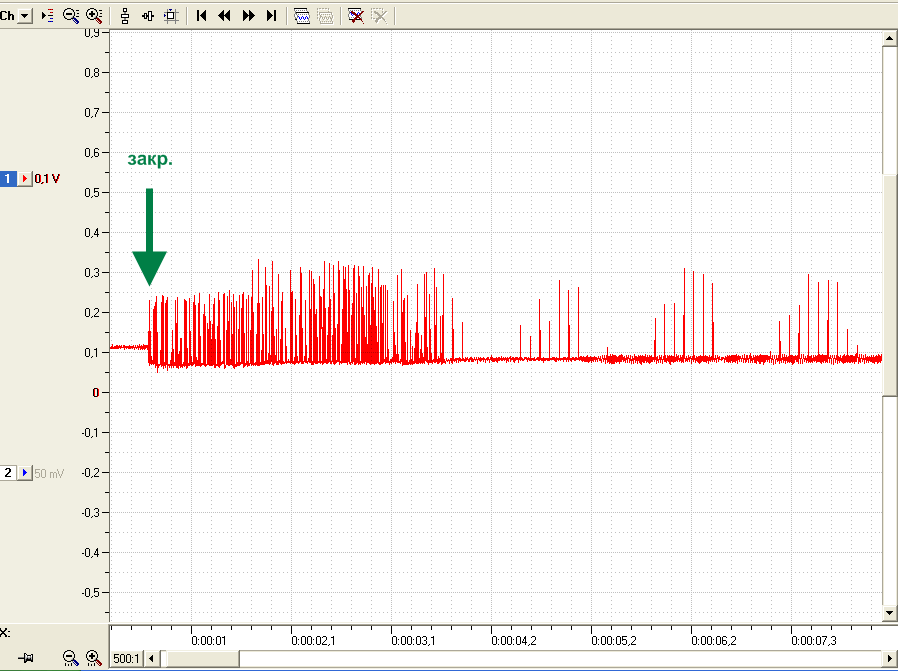
Task: Click the delete waveform icon with red X
Action: [x=356, y=16]
